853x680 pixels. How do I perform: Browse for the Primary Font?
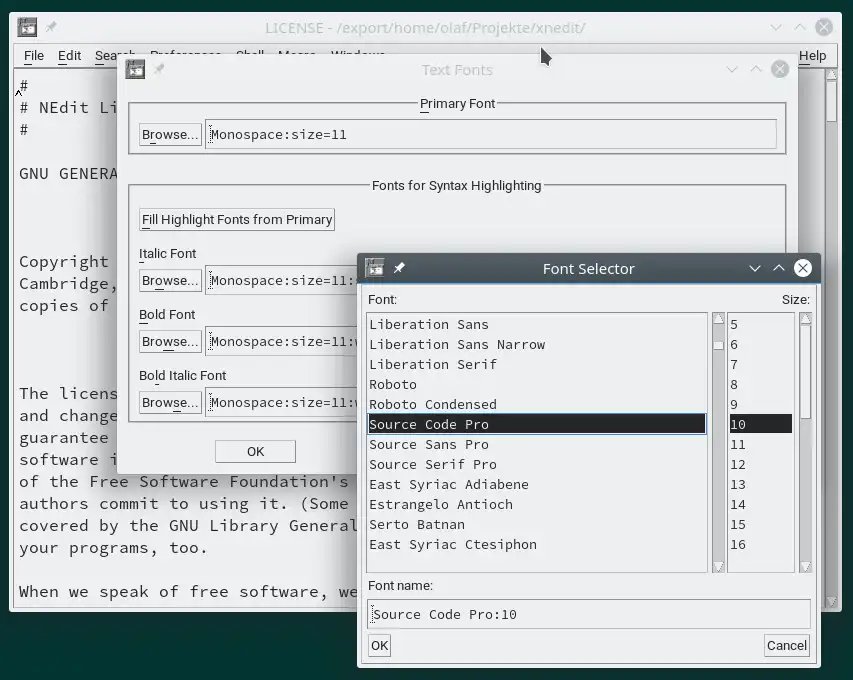point(170,135)
